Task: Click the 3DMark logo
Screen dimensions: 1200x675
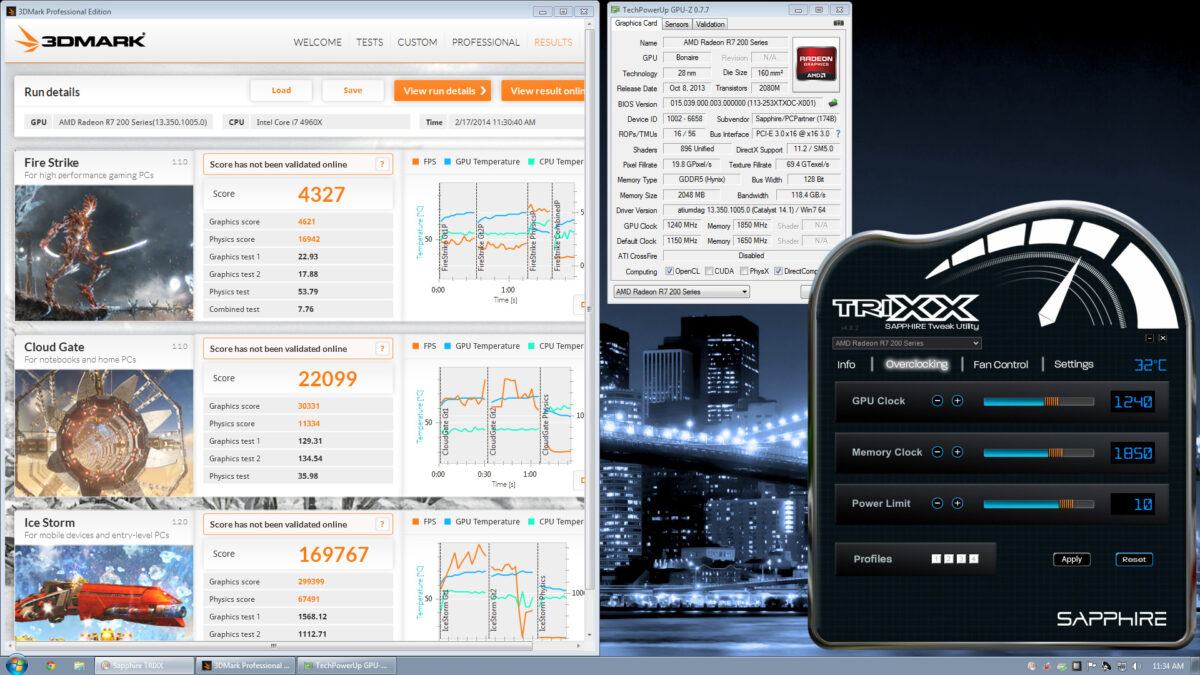Action: click(x=80, y=41)
